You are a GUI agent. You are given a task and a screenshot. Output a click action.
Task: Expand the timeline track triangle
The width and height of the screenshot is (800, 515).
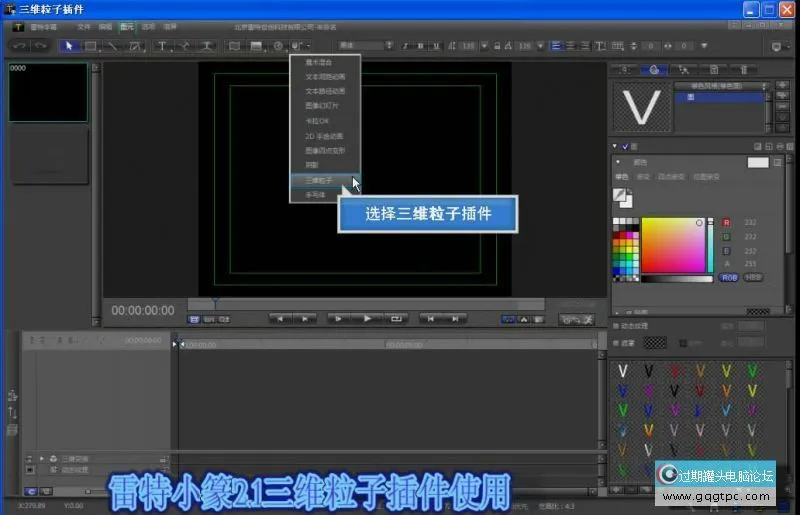42,458
